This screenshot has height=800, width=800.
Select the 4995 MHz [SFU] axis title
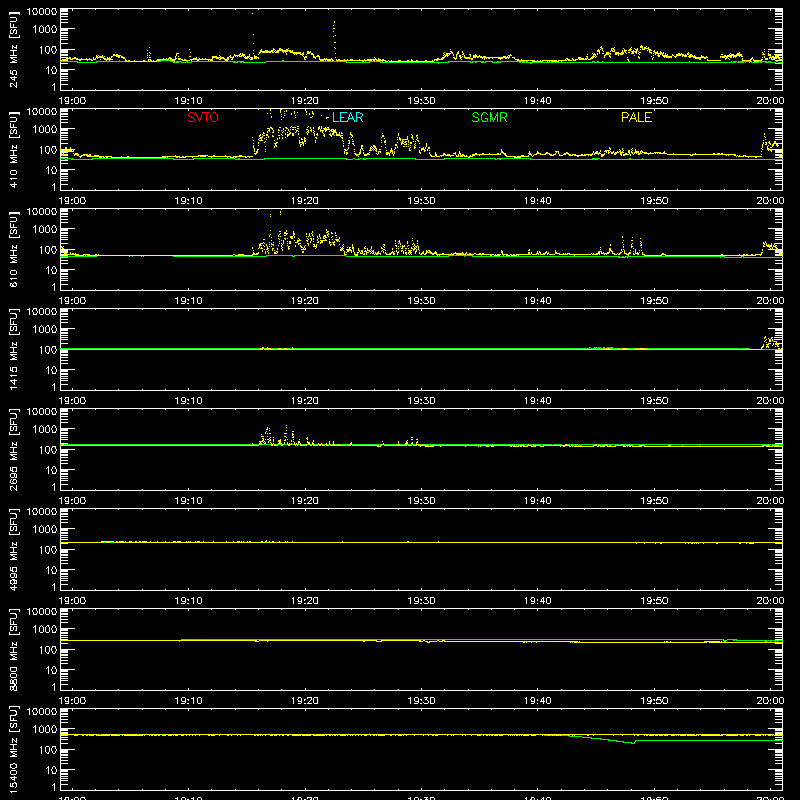tap(13, 551)
